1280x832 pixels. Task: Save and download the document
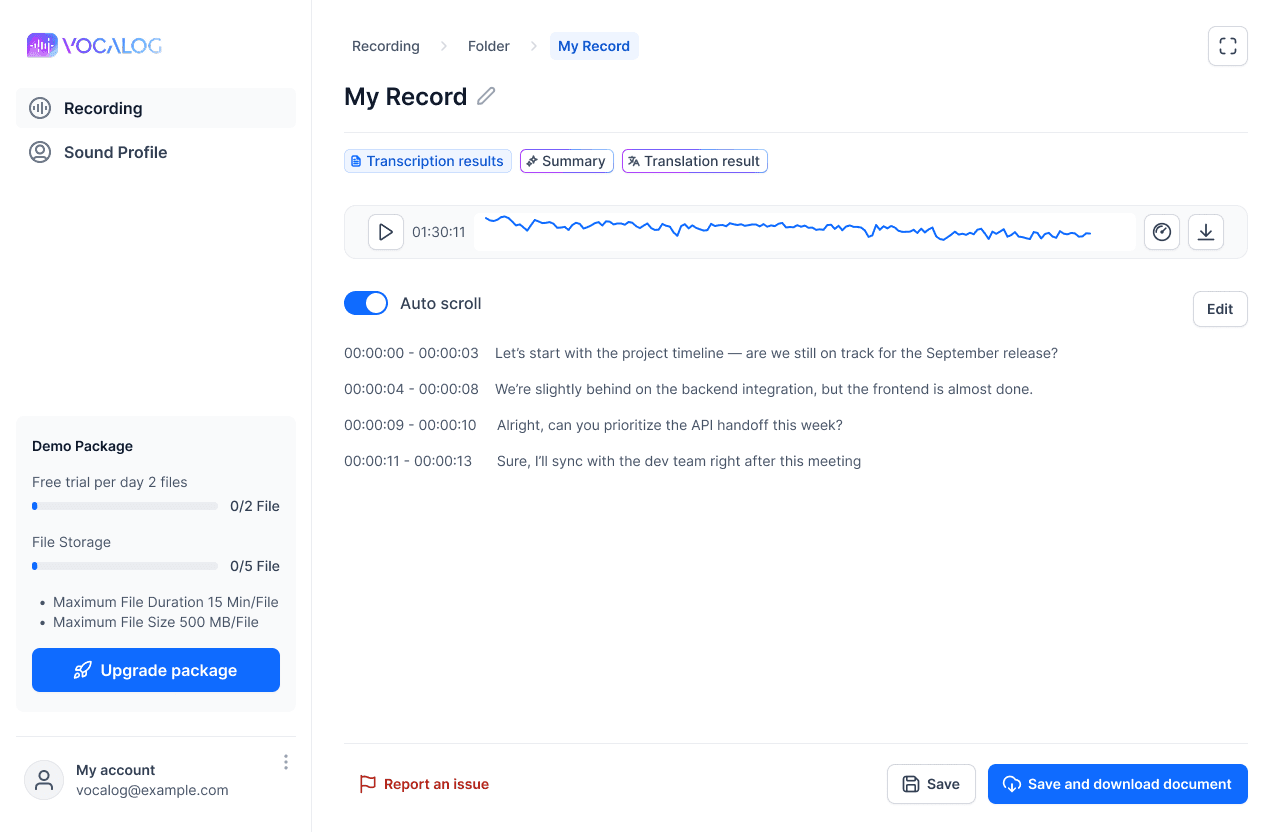point(1117,784)
